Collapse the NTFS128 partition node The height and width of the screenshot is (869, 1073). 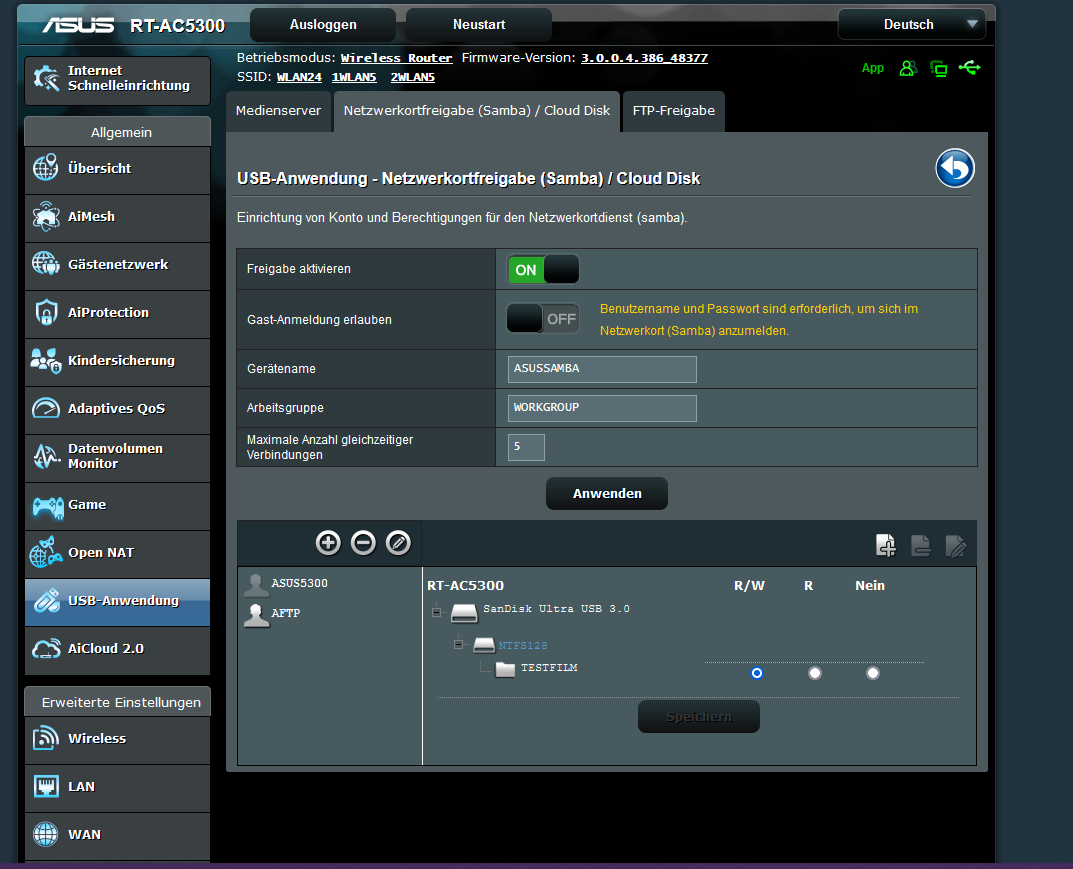(458, 645)
